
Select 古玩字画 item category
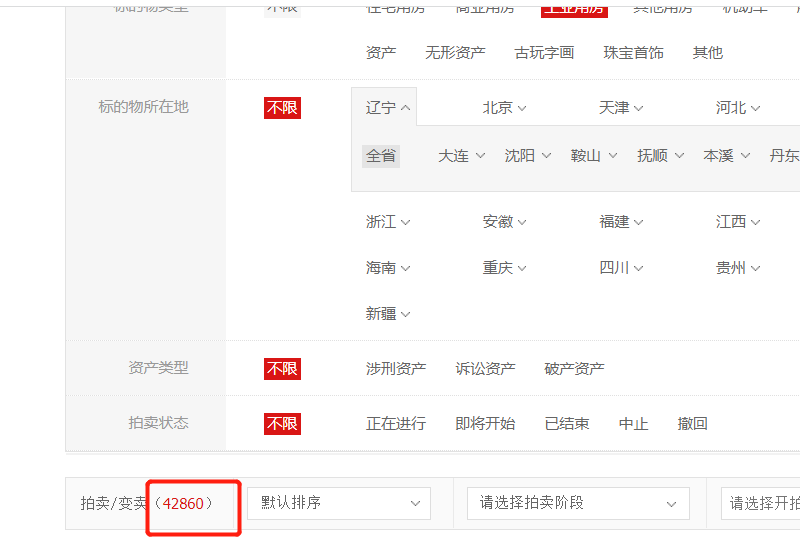(x=544, y=53)
